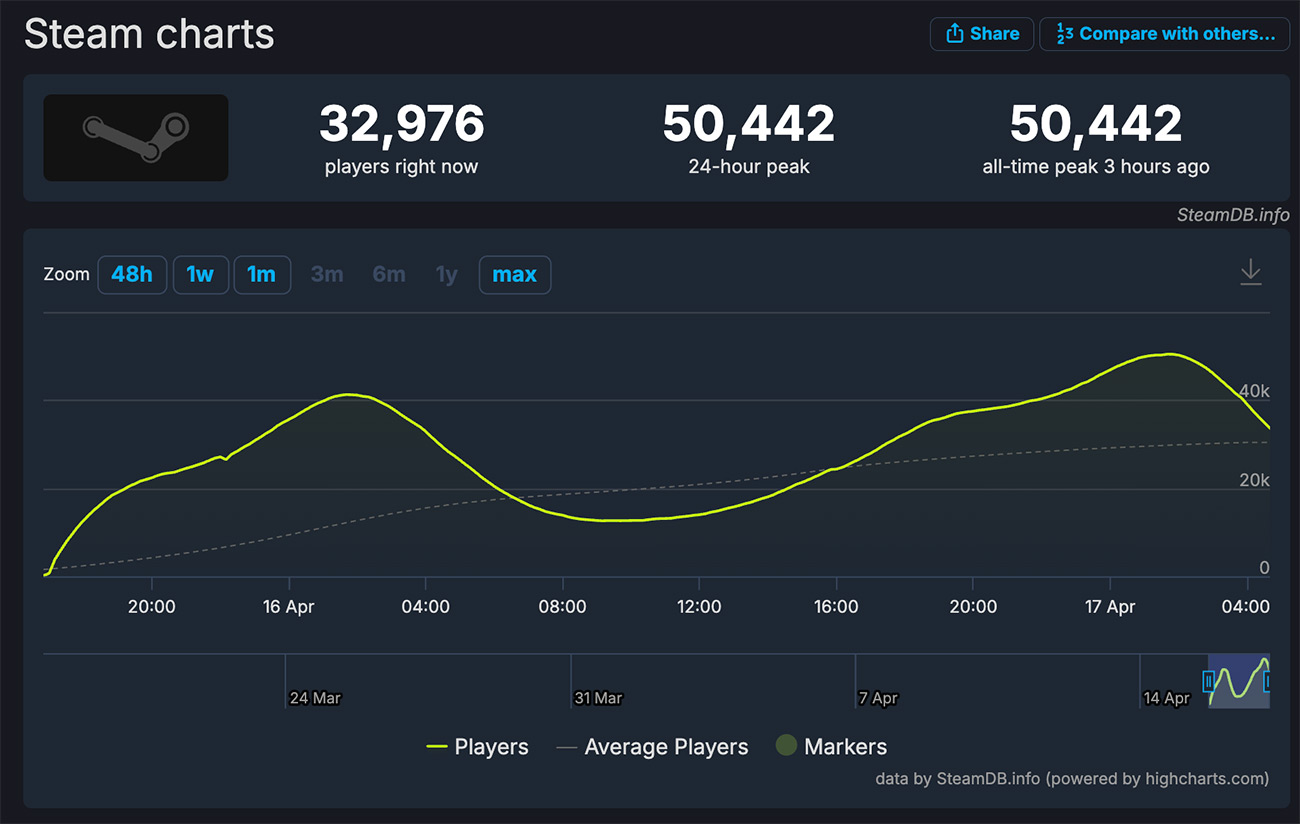Download chart via the download arrow icon
Image resolution: width=1300 pixels, height=824 pixels.
click(1250, 272)
